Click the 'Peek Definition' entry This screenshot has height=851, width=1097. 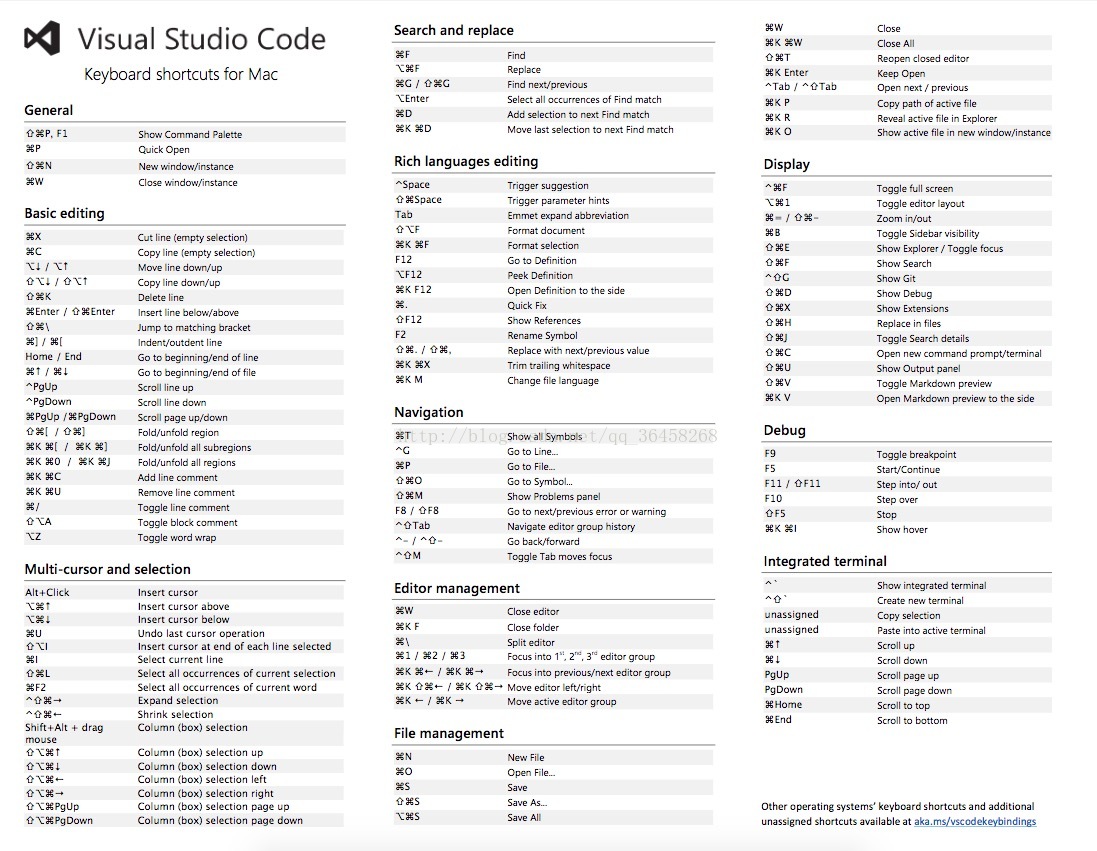[540, 276]
